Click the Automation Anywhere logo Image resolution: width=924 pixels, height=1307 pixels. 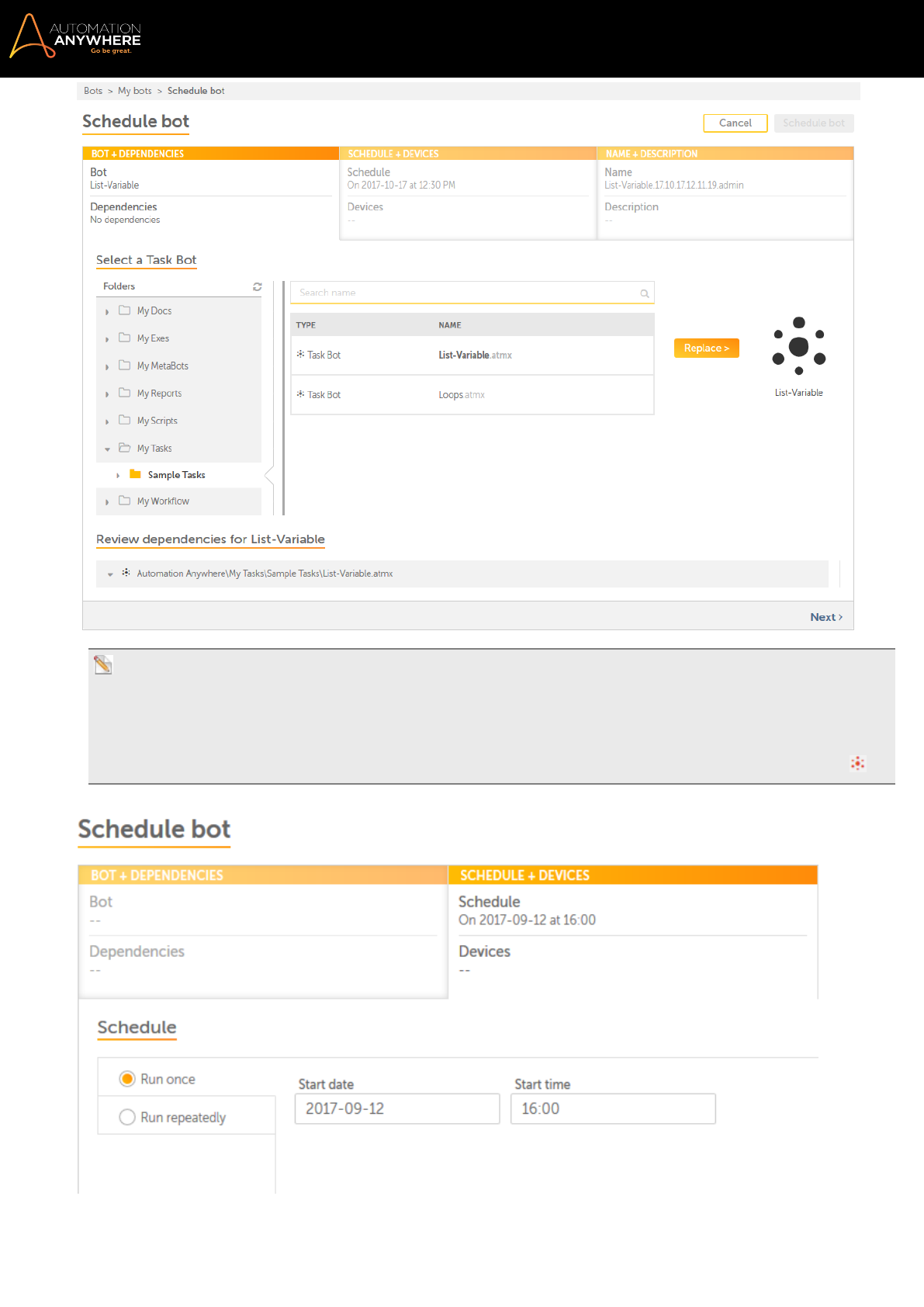(x=75, y=36)
